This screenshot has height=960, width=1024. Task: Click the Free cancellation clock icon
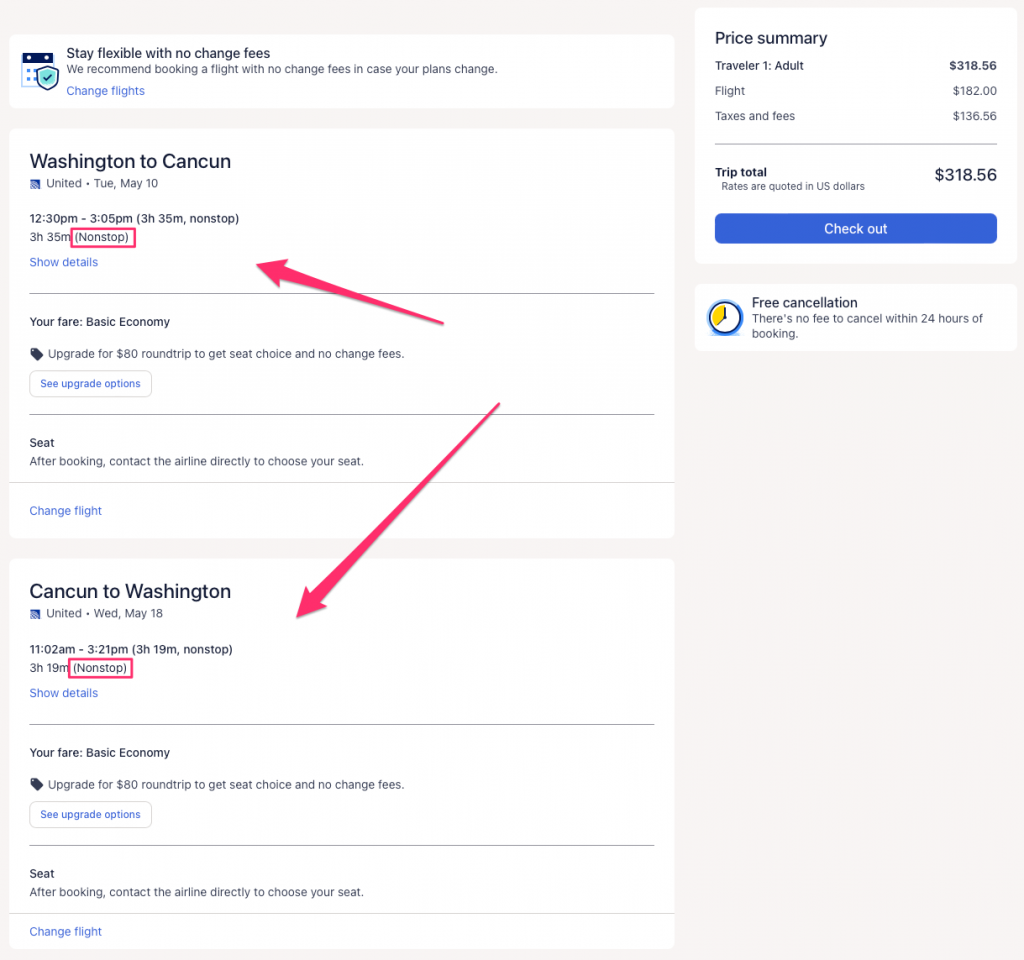pyautogui.click(x=725, y=318)
